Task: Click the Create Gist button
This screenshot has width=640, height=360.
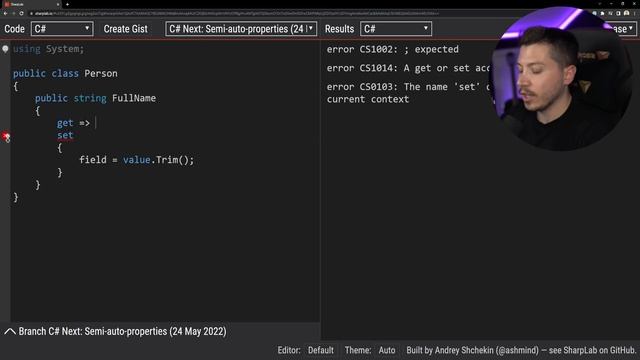Action: [x=125, y=29]
